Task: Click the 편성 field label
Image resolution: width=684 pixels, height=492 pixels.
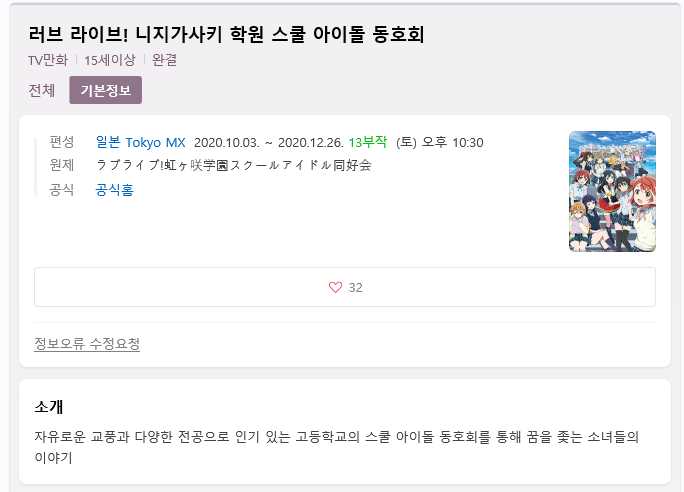Action: [62, 142]
